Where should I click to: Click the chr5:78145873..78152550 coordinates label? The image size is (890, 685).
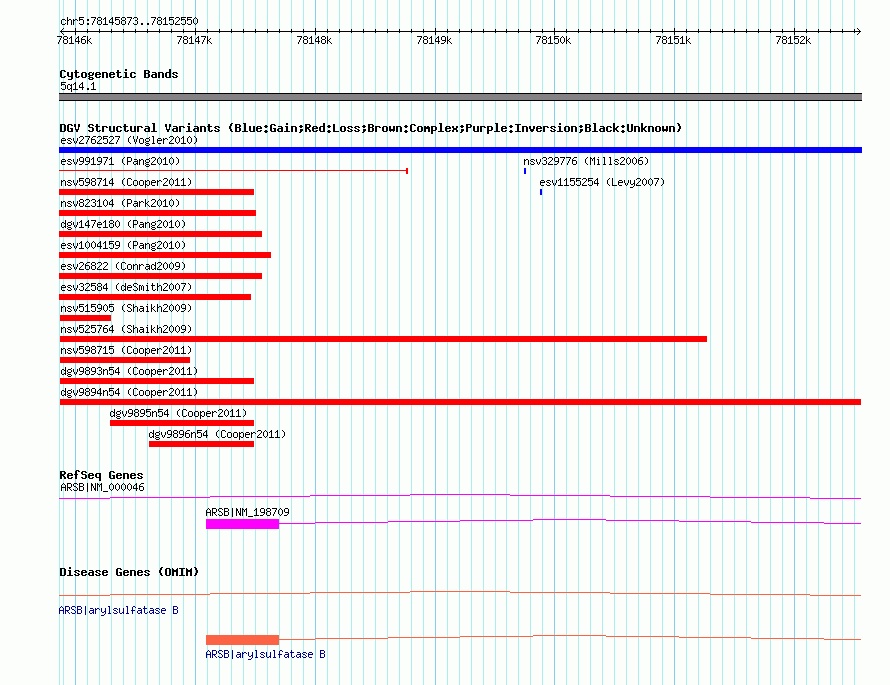(129, 22)
